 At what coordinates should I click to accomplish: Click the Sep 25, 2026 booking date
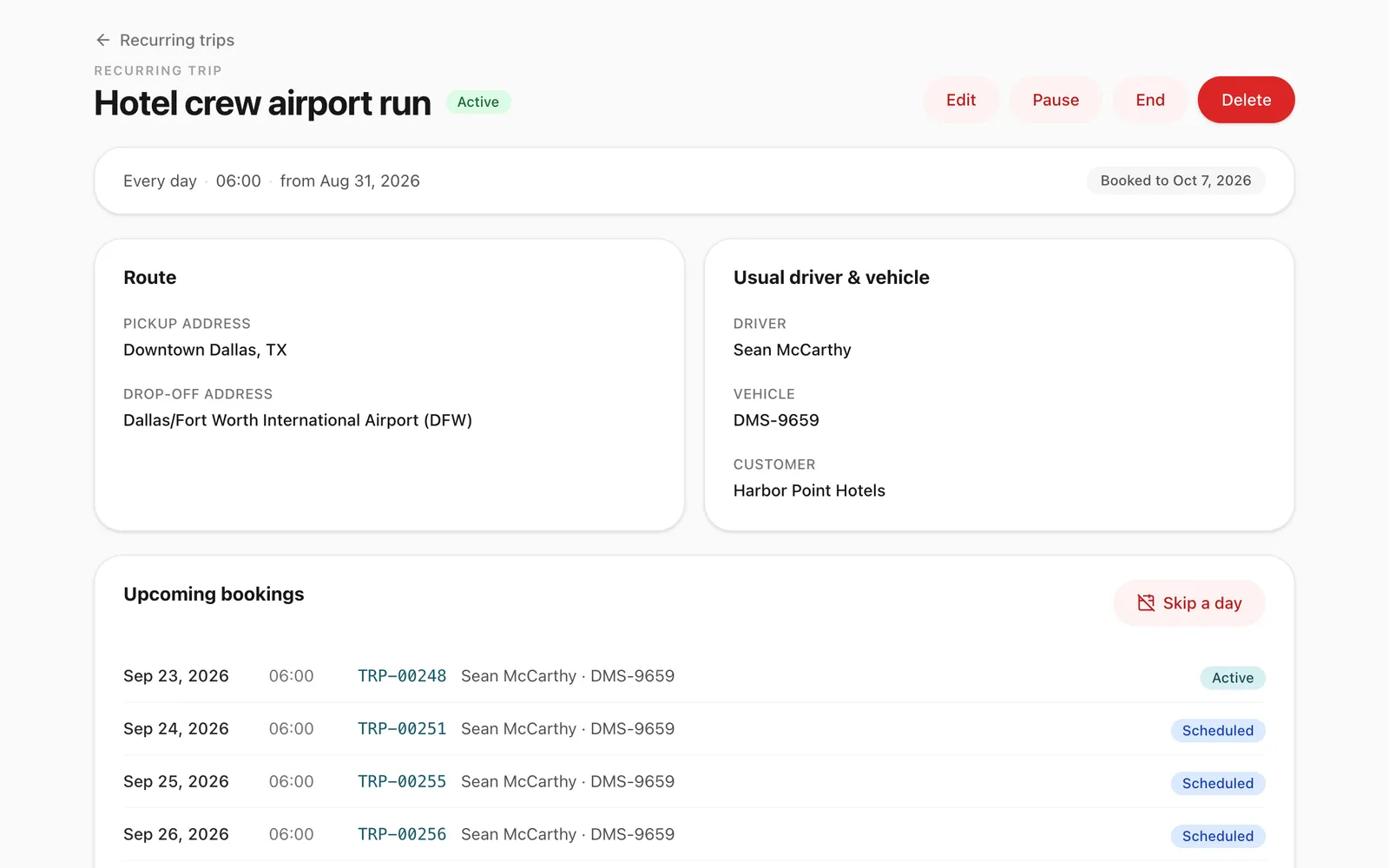(176, 782)
